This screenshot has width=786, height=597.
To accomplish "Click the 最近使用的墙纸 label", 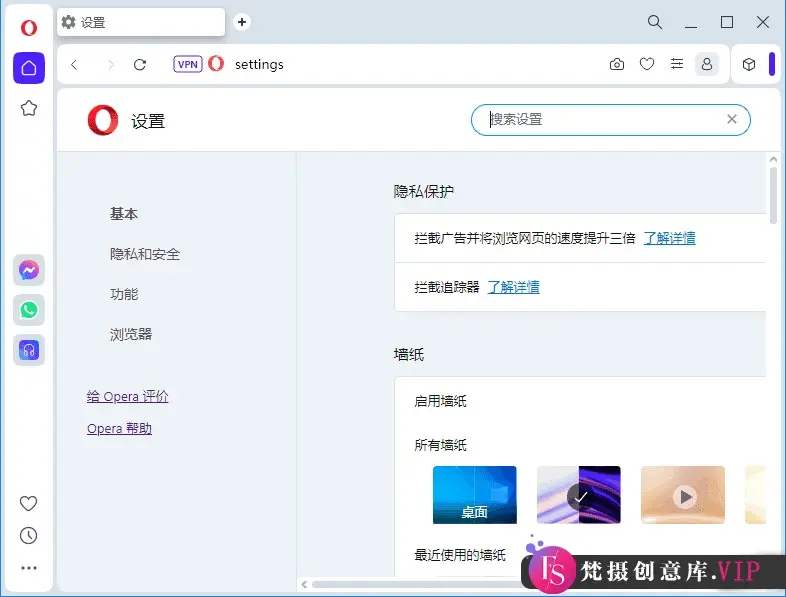I will (x=460, y=555).
